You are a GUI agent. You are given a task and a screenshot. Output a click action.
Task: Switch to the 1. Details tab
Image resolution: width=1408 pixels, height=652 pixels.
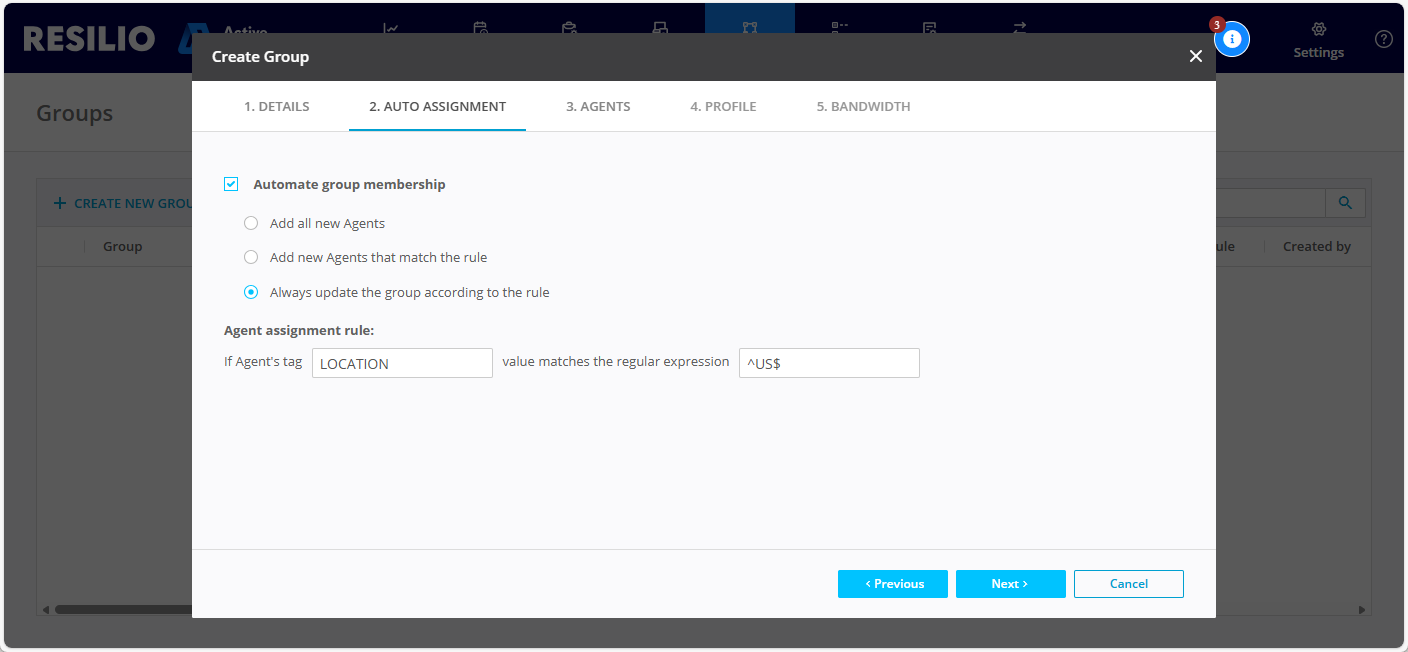[x=276, y=106]
